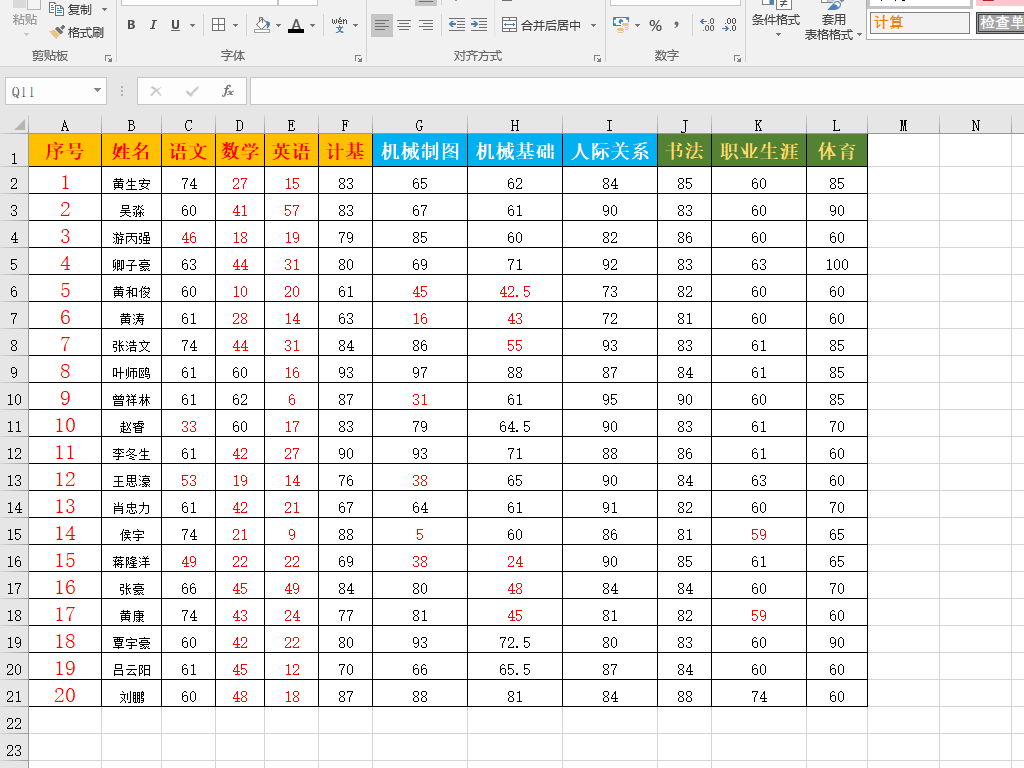Open phonetic guide dropdown arrow
Image resolution: width=1024 pixels, height=768 pixels.
click(x=356, y=25)
